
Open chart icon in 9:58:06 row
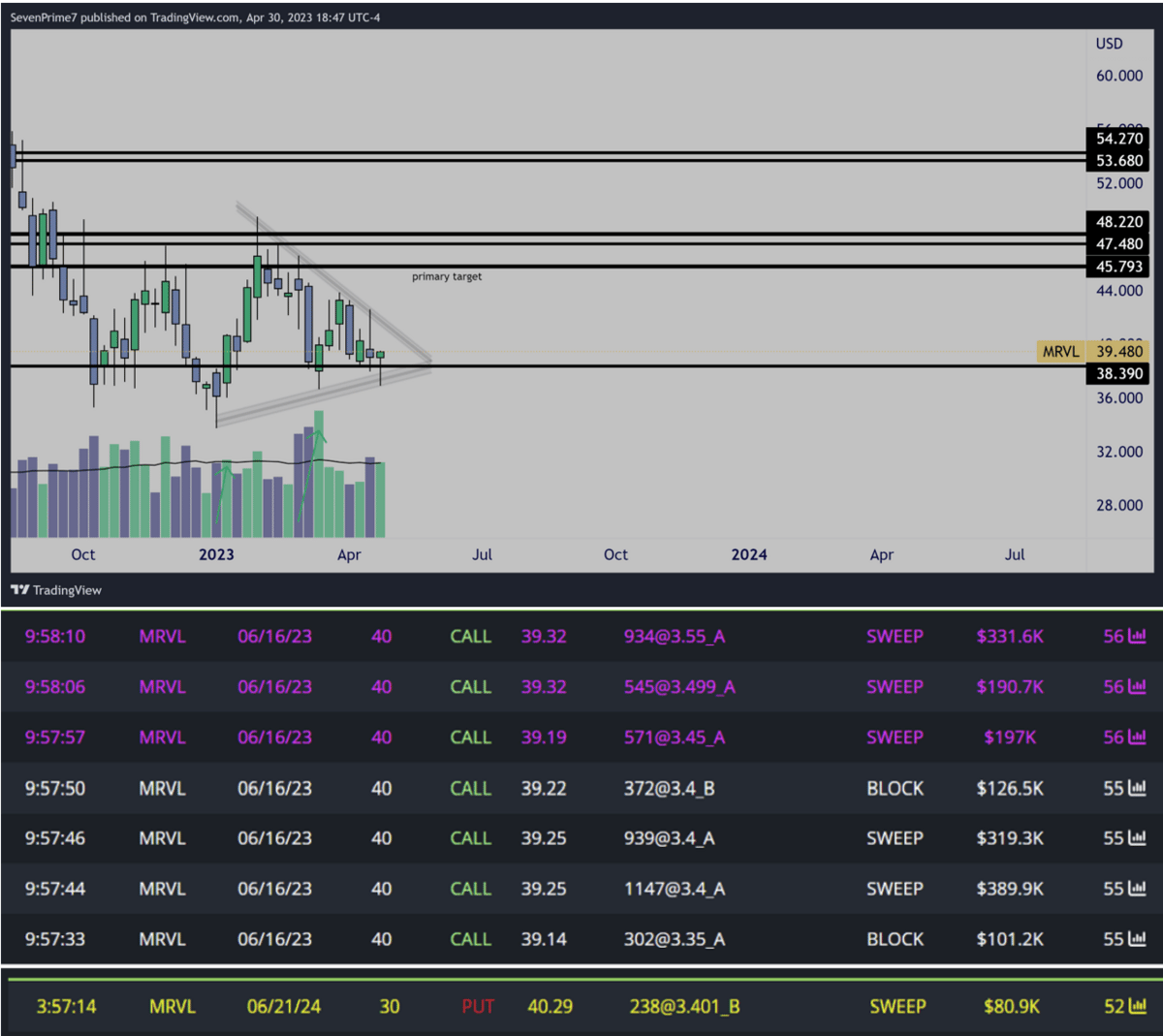[x=1138, y=687]
